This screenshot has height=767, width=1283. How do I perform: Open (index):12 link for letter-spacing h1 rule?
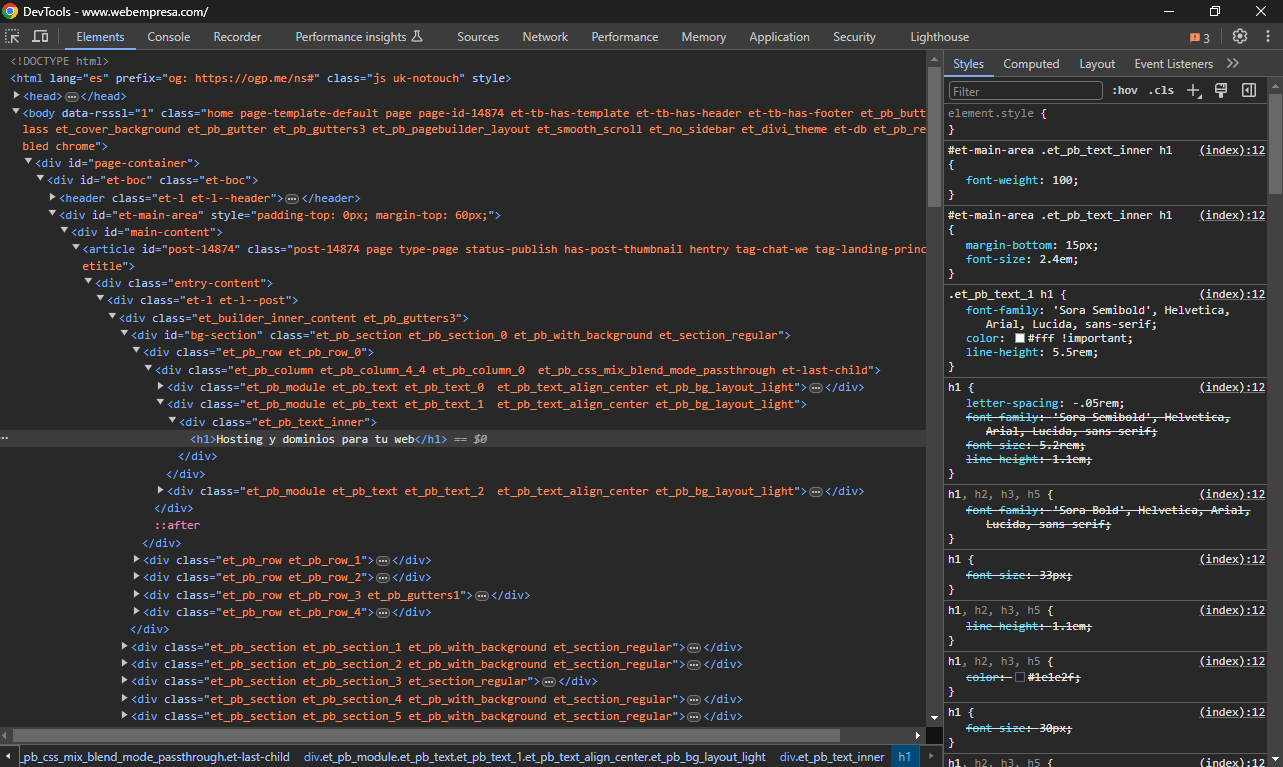[1232, 387]
